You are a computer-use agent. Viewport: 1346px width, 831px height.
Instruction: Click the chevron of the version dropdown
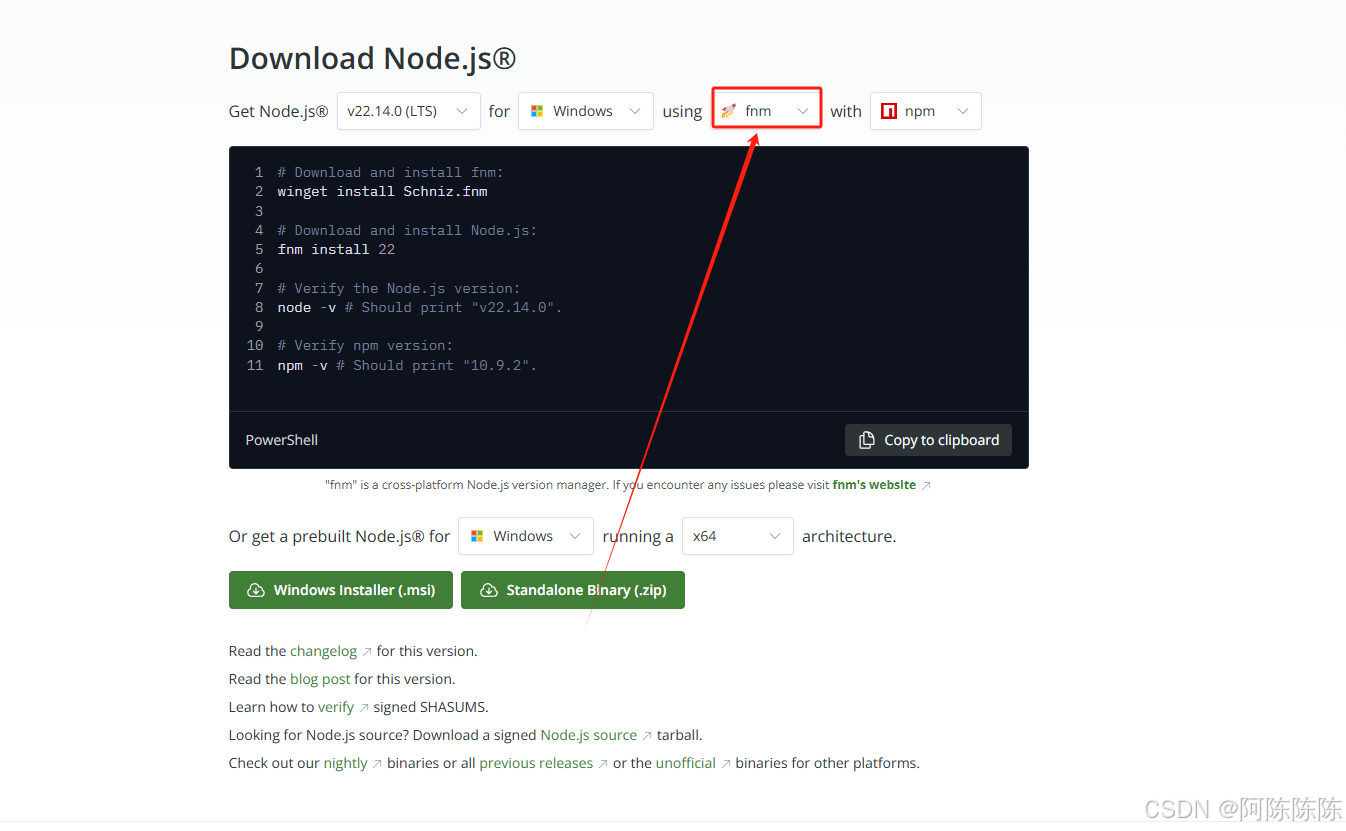tap(462, 111)
